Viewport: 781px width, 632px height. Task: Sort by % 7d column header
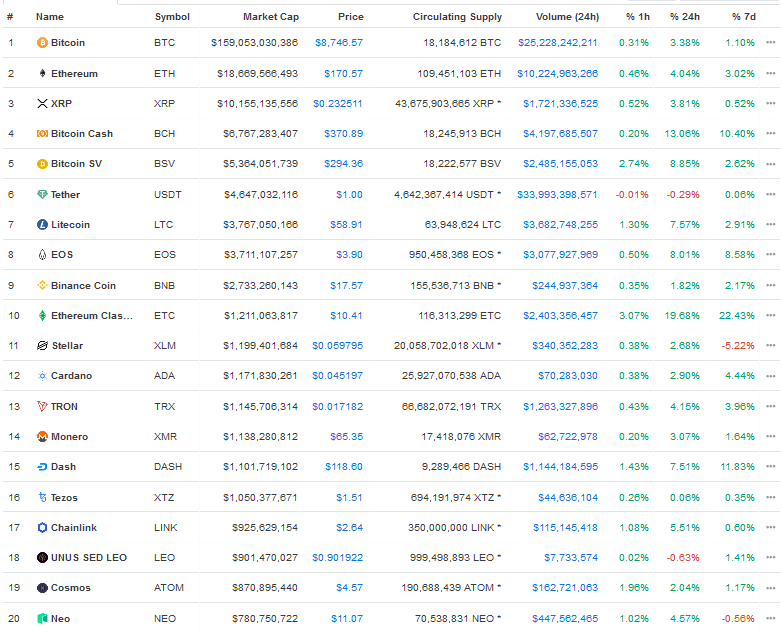point(744,16)
